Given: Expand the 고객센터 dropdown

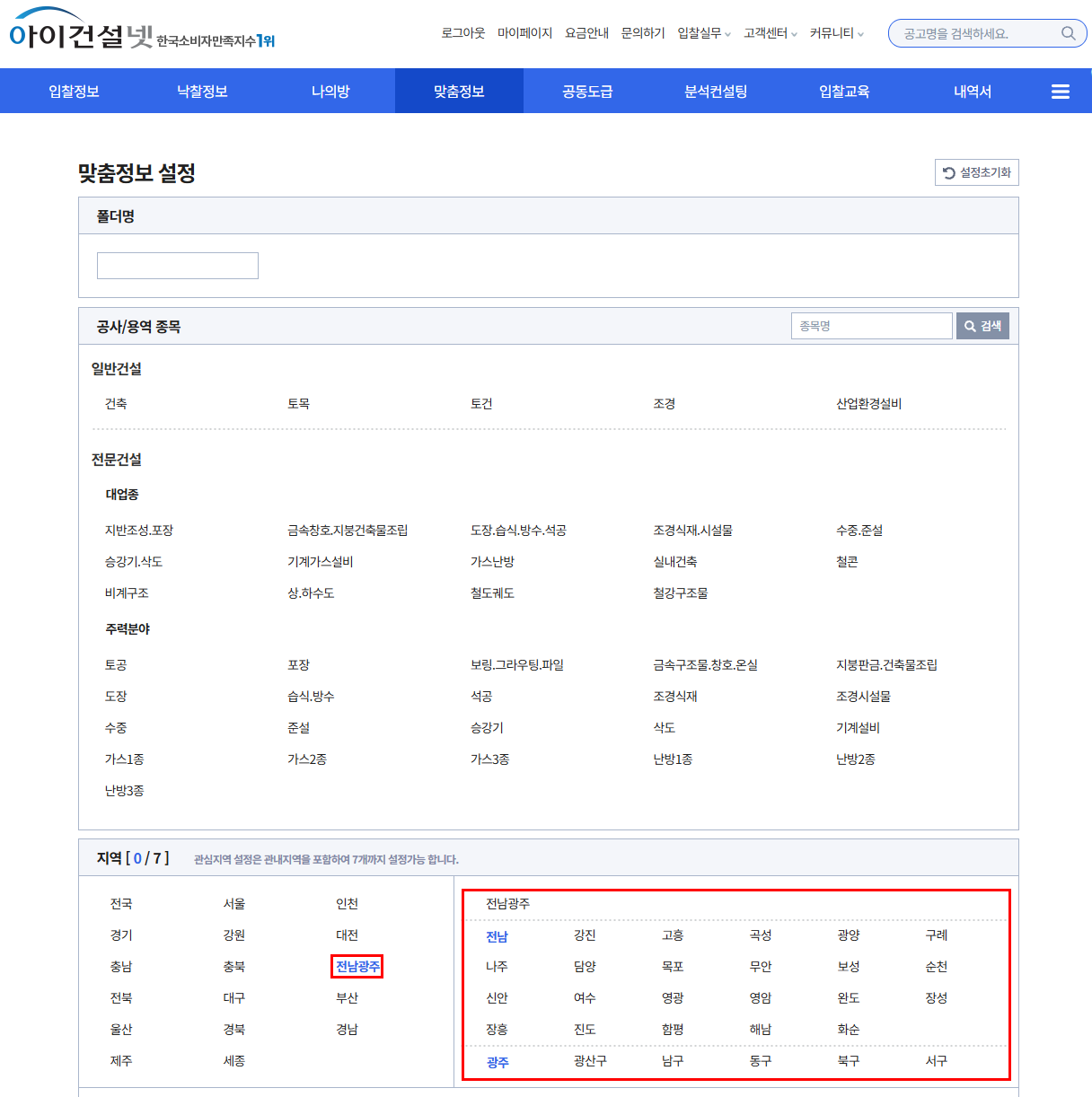Looking at the screenshot, I should (771, 33).
